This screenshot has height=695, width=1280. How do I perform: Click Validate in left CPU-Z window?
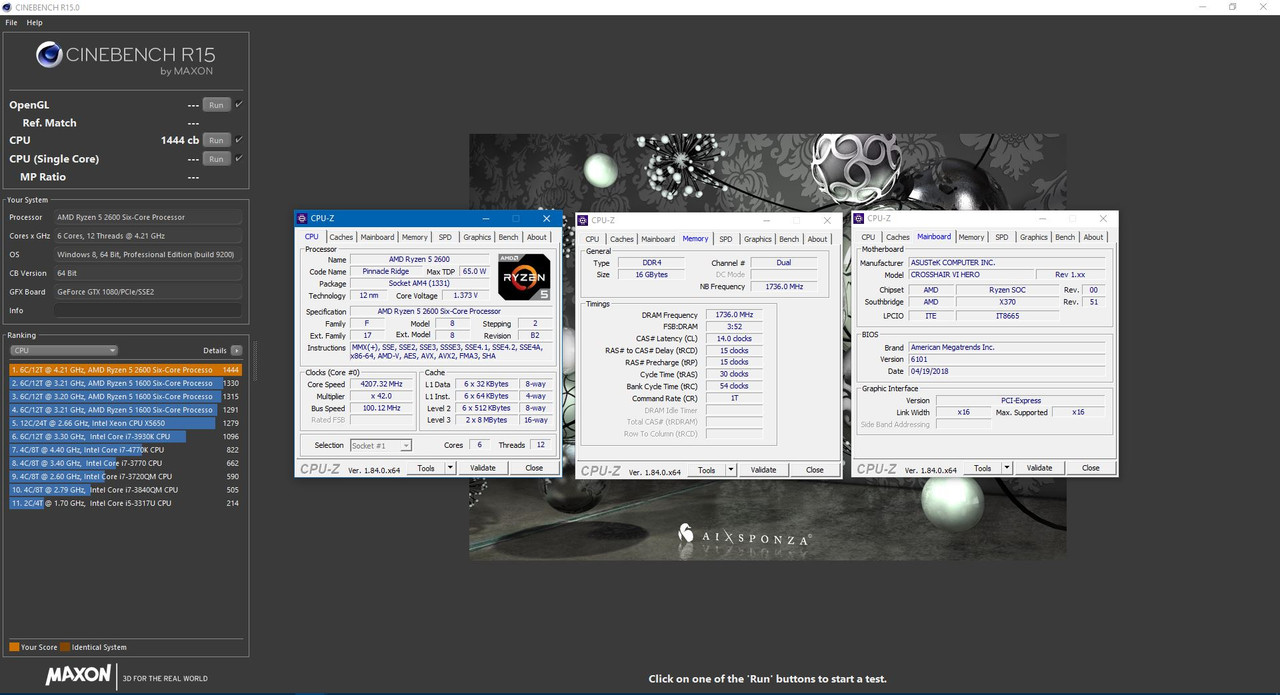(x=482, y=468)
